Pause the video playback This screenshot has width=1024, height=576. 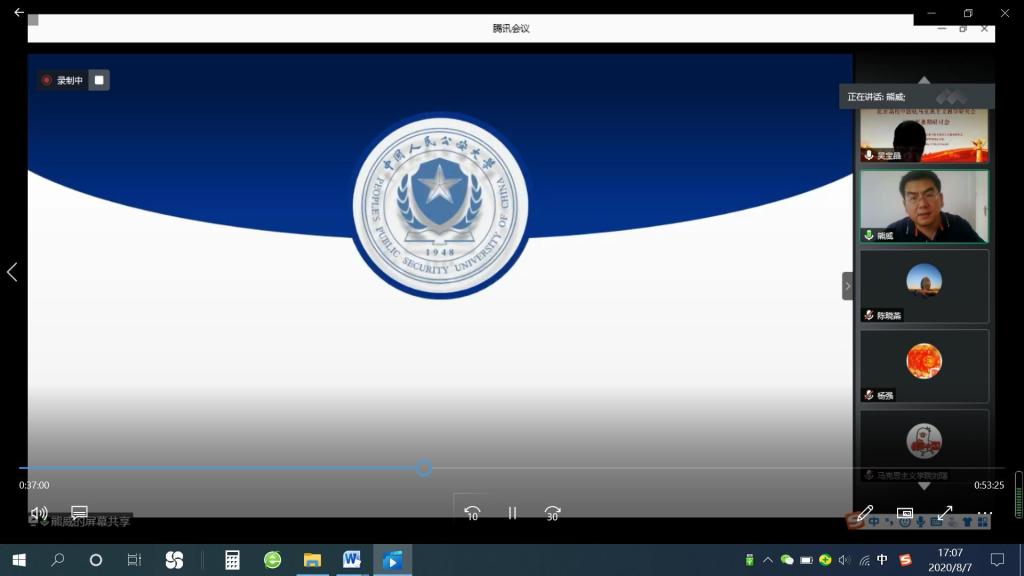tap(512, 513)
